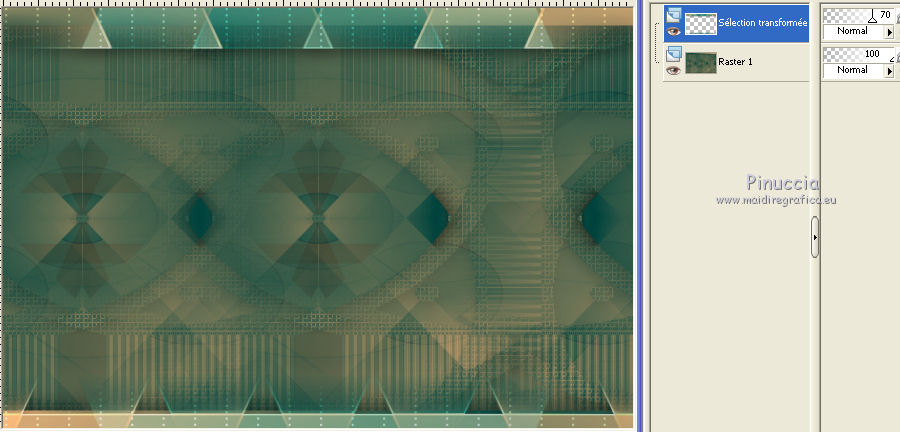Click the raster layer type icon of Raster 1
The height and width of the screenshot is (432, 900).
pyautogui.click(x=673, y=54)
